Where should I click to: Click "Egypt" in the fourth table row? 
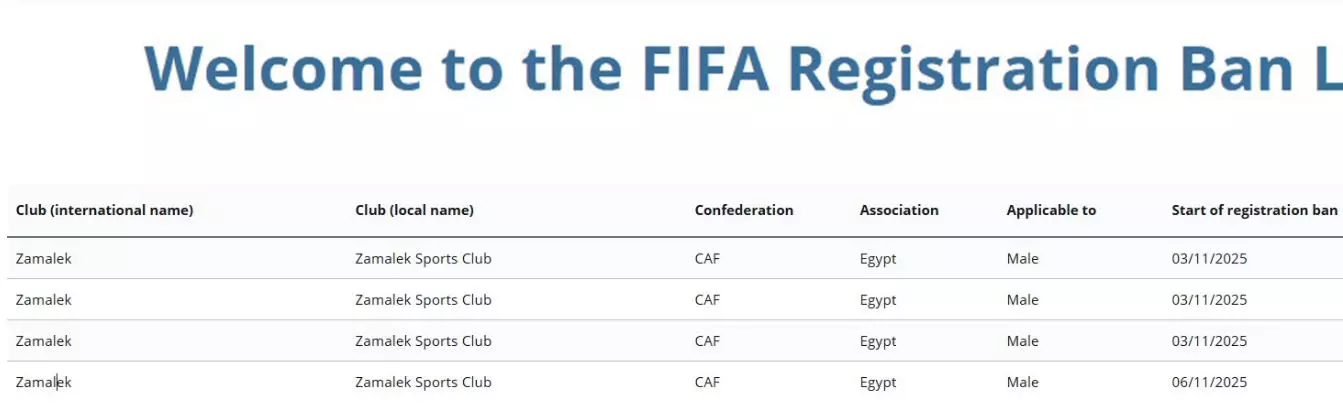point(878,382)
